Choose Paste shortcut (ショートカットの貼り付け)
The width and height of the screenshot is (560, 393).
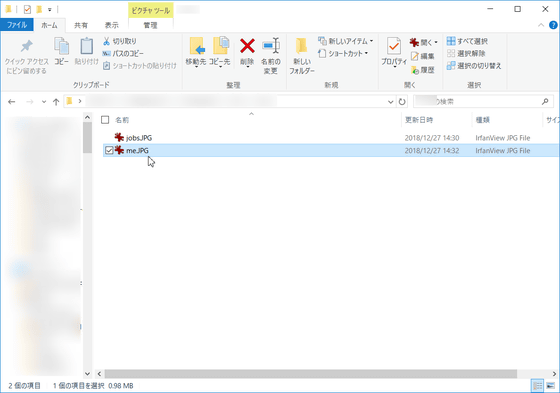tap(140, 66)
